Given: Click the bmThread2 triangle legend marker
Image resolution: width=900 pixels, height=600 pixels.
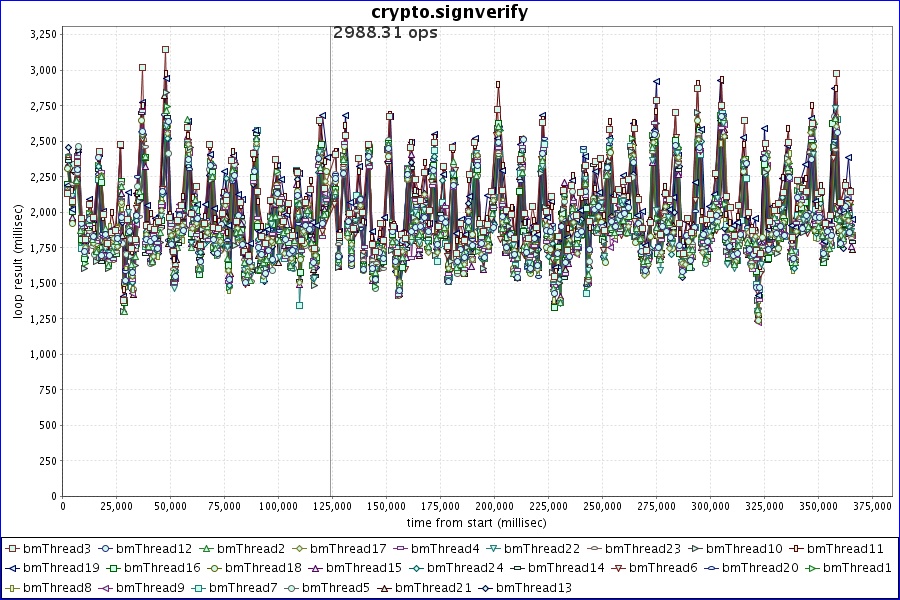Looking at the screenshot, I should click(x=206, y=548).
